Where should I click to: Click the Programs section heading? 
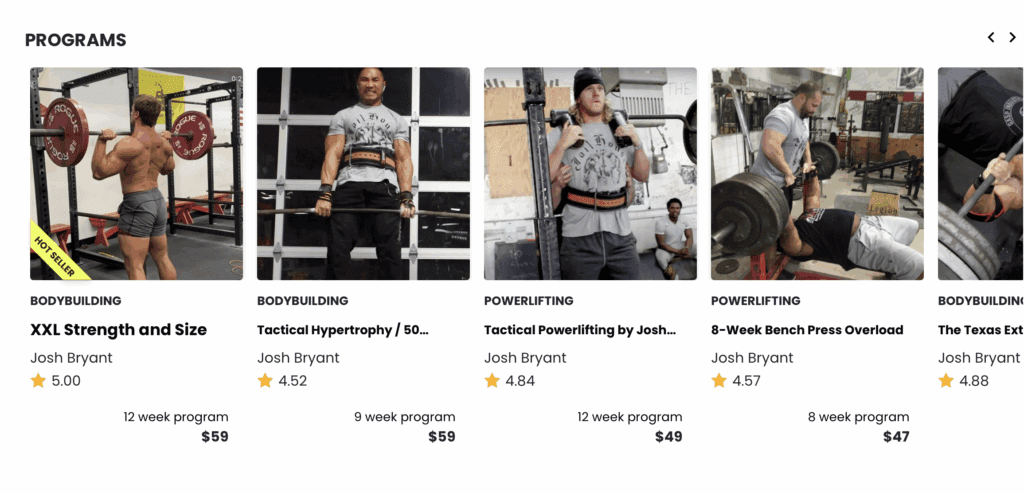coord(76,40)
